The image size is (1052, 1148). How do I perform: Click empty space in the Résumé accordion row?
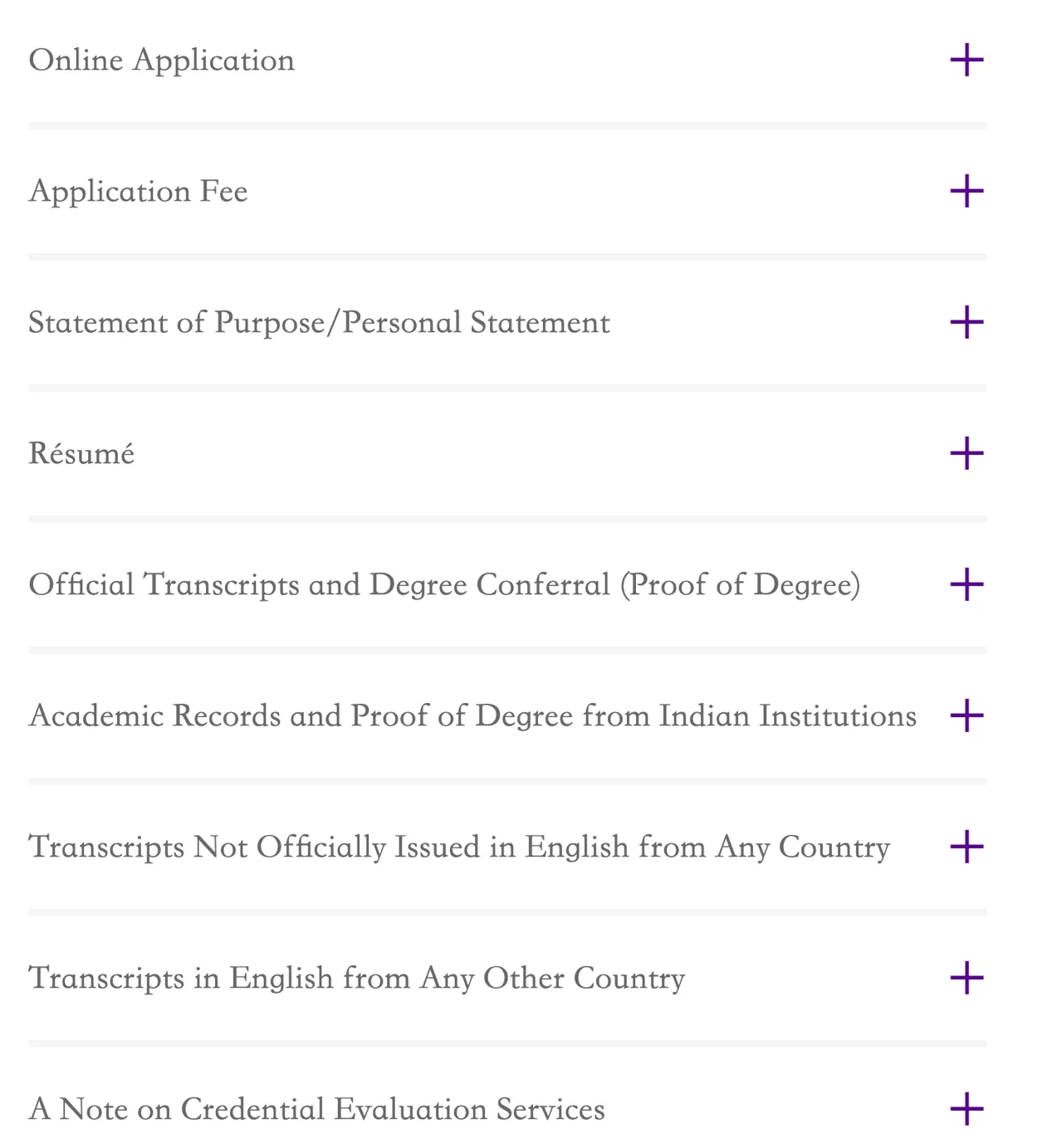click(x=540, y=453)
